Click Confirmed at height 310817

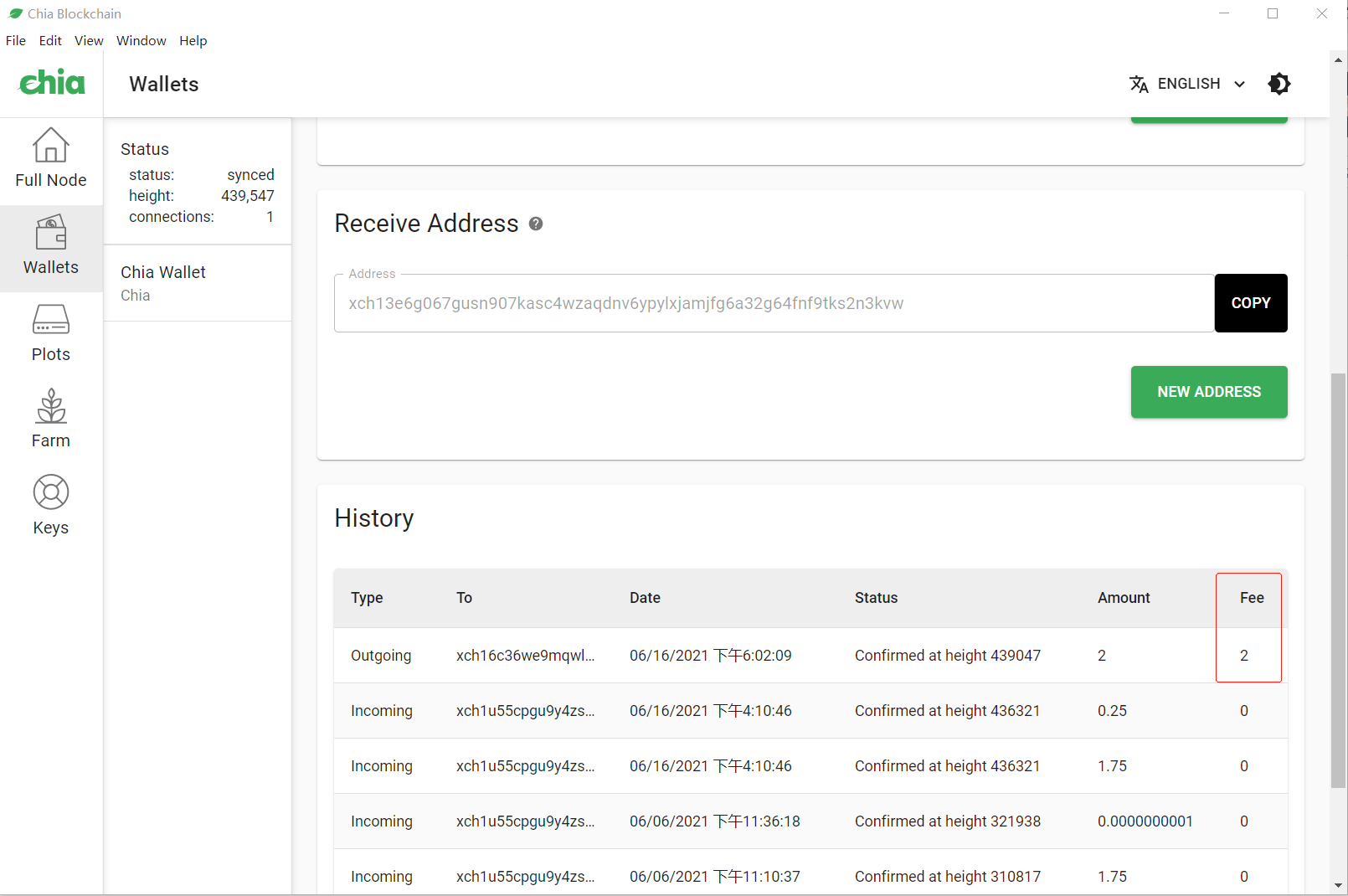tap(948, 877)
